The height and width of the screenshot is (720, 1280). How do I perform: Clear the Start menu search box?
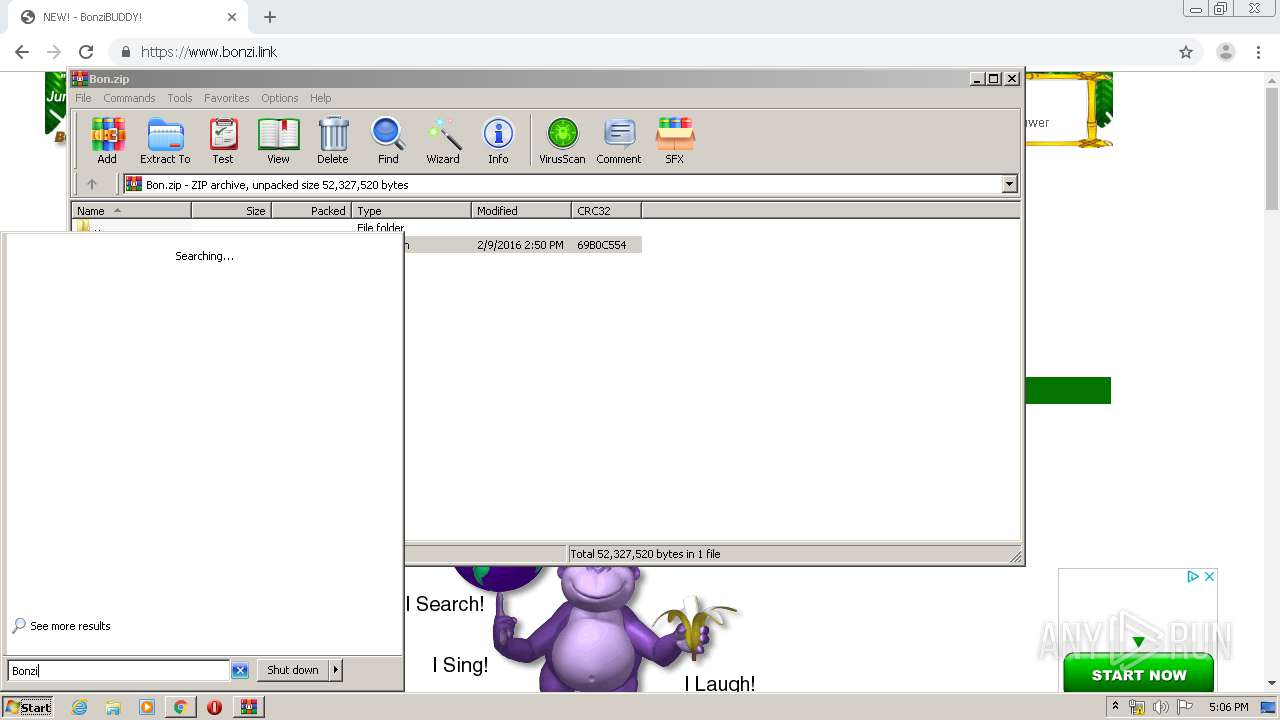[x=240, y=670]
